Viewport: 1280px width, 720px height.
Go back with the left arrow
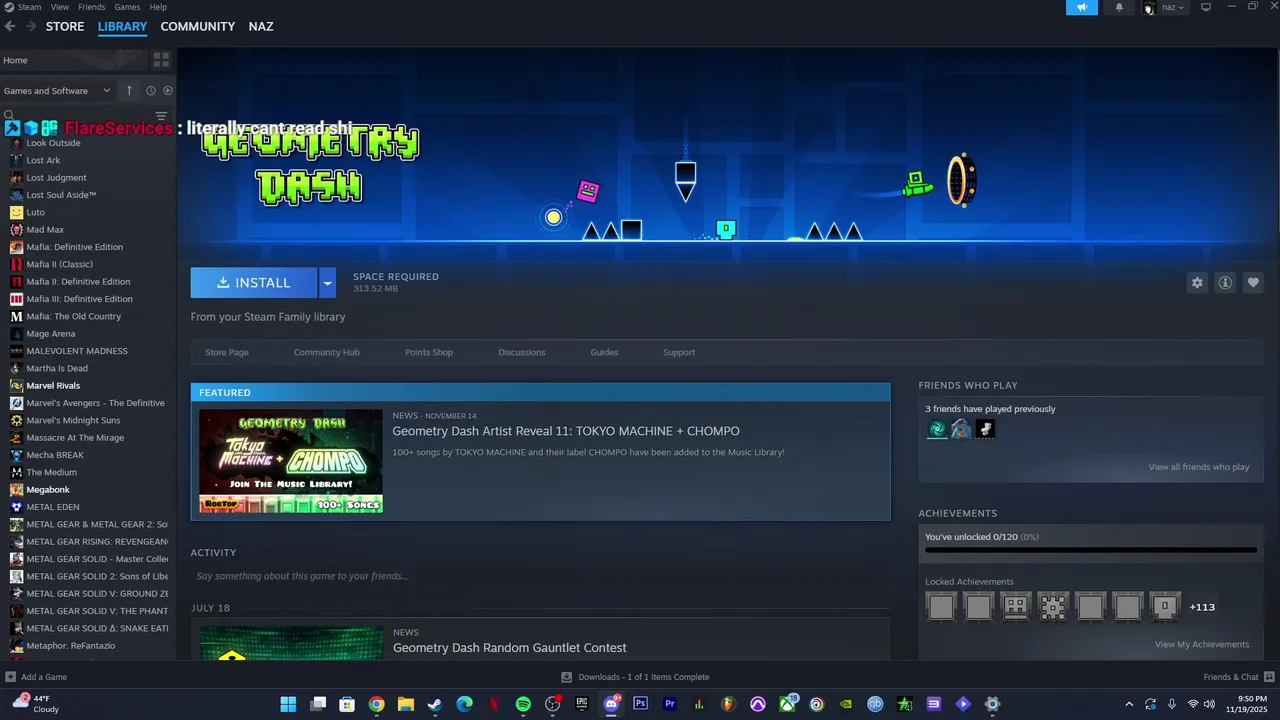10,26
